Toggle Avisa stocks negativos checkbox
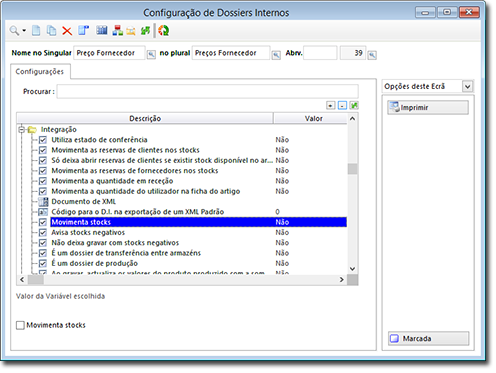 pos(43,232)
